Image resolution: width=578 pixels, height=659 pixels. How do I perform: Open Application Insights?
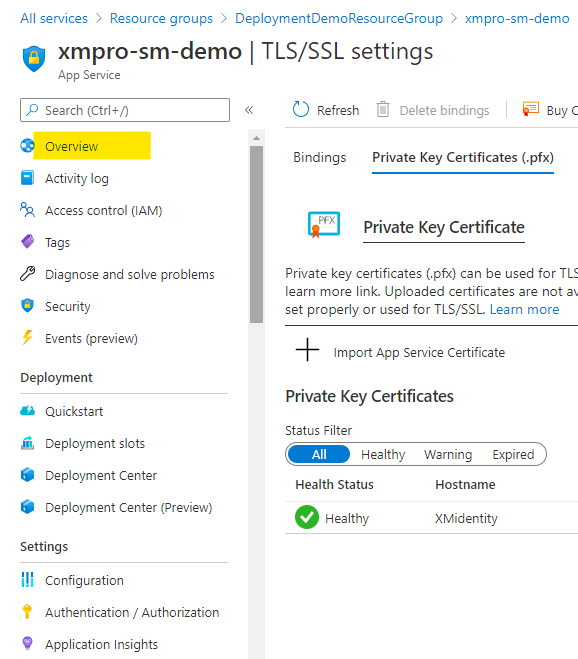[101, 644]
